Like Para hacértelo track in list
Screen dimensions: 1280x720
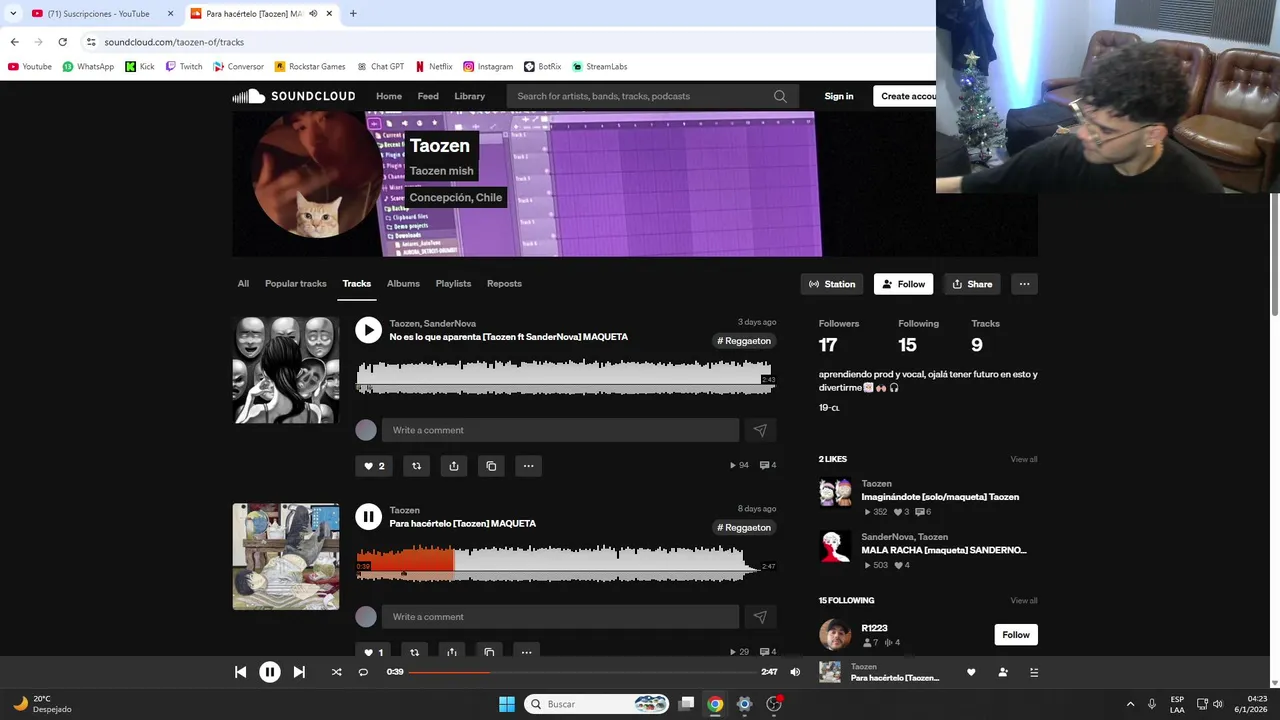pos(373,652)
